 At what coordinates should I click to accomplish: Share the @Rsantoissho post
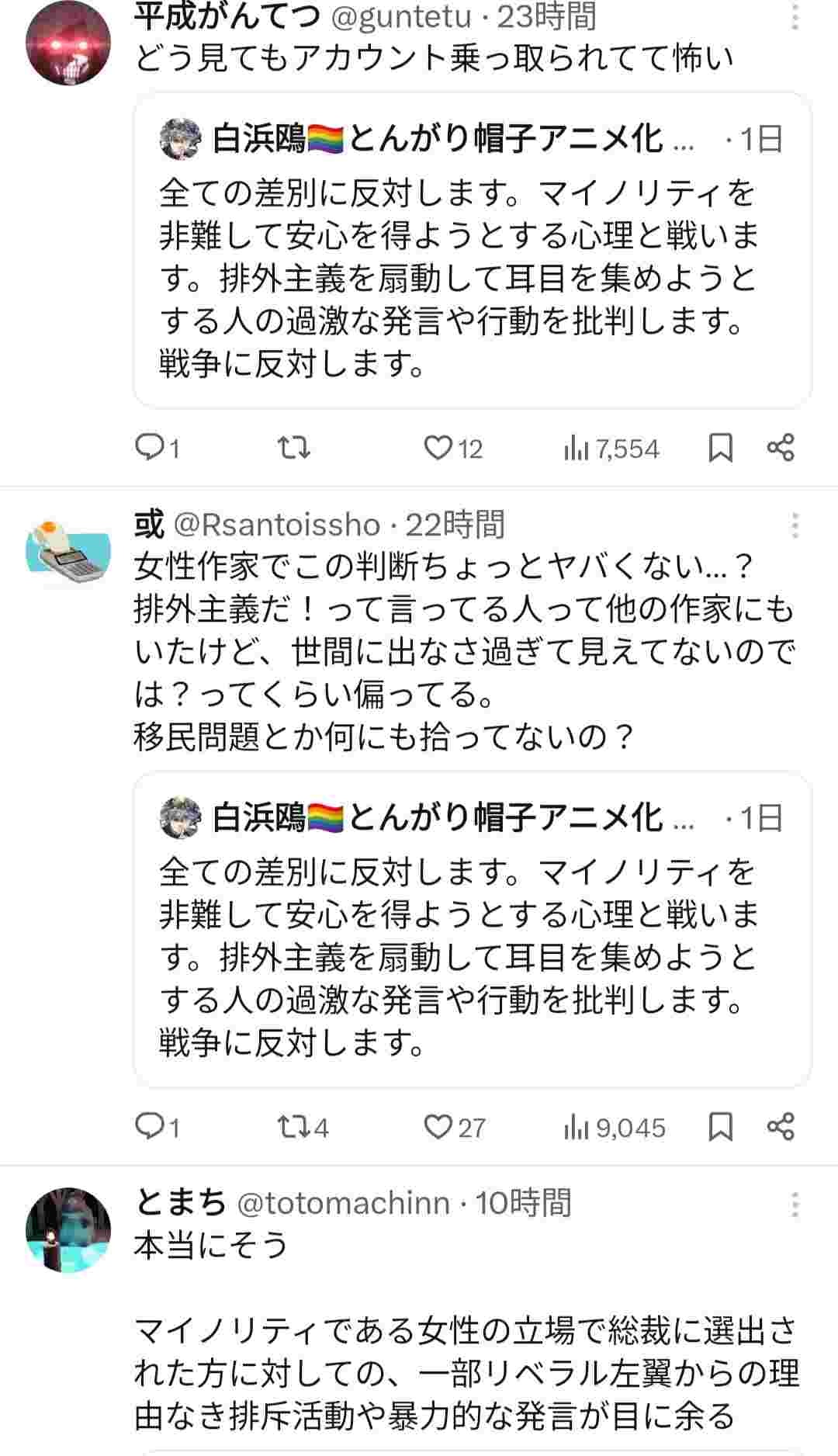pos(780,1126)
